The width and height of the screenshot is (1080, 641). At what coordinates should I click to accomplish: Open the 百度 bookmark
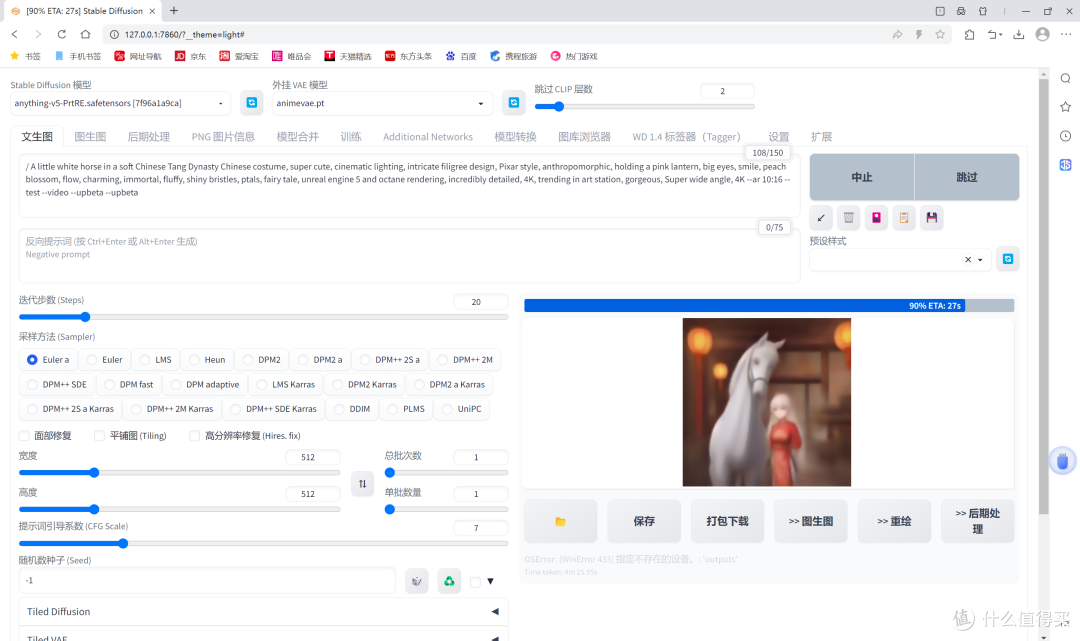461,56
